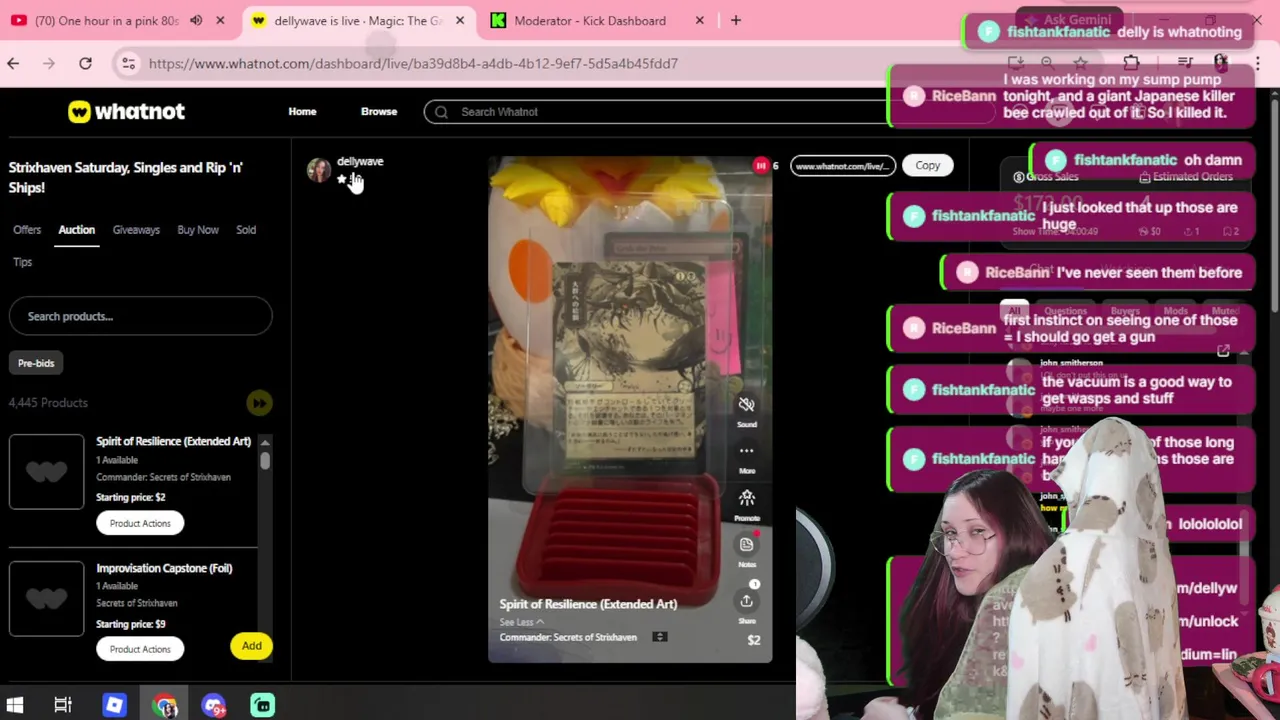This screenshot has width=1280, height=720.
Task: Go back with browser back arrow
Action: [x=13, y=63]
